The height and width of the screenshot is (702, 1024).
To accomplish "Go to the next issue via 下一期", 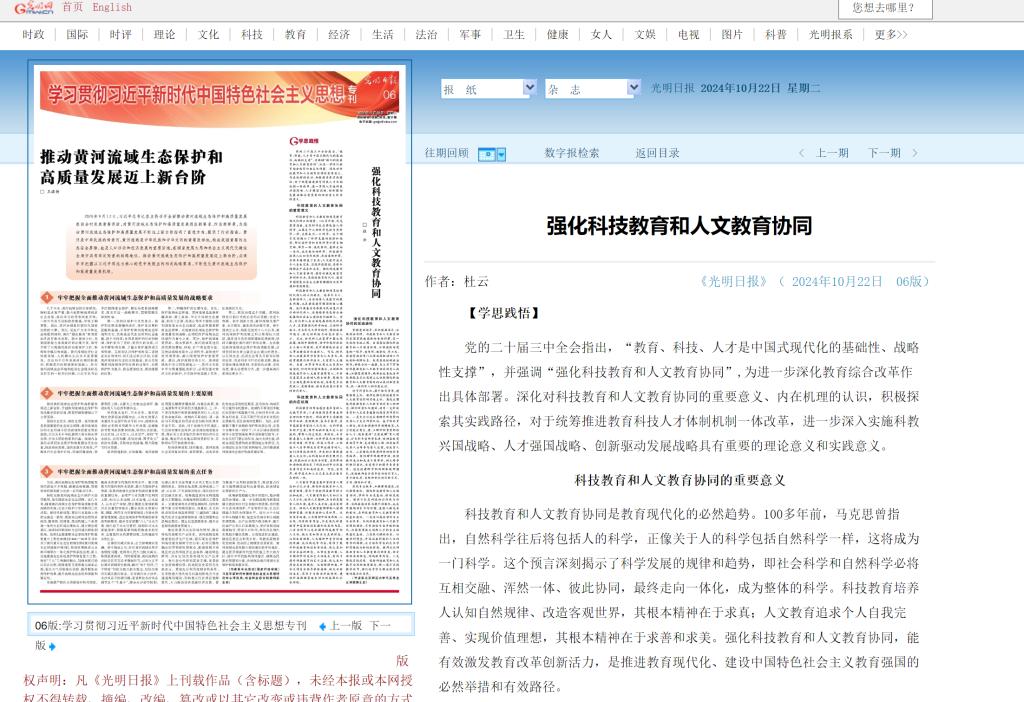I will [884, 153].
